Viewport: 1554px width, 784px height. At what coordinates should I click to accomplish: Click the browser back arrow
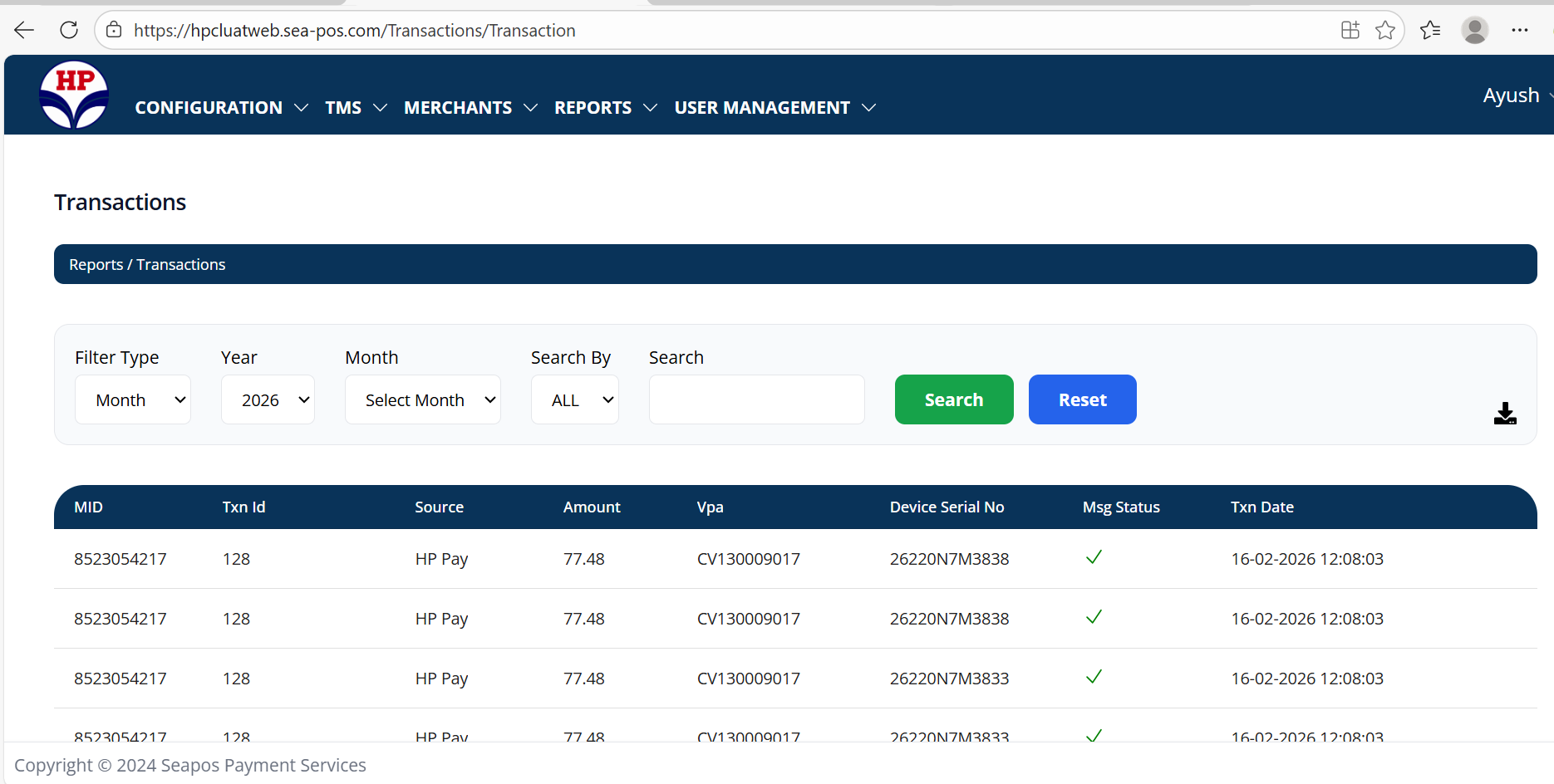pyautogui.click(x=24, y=31)
